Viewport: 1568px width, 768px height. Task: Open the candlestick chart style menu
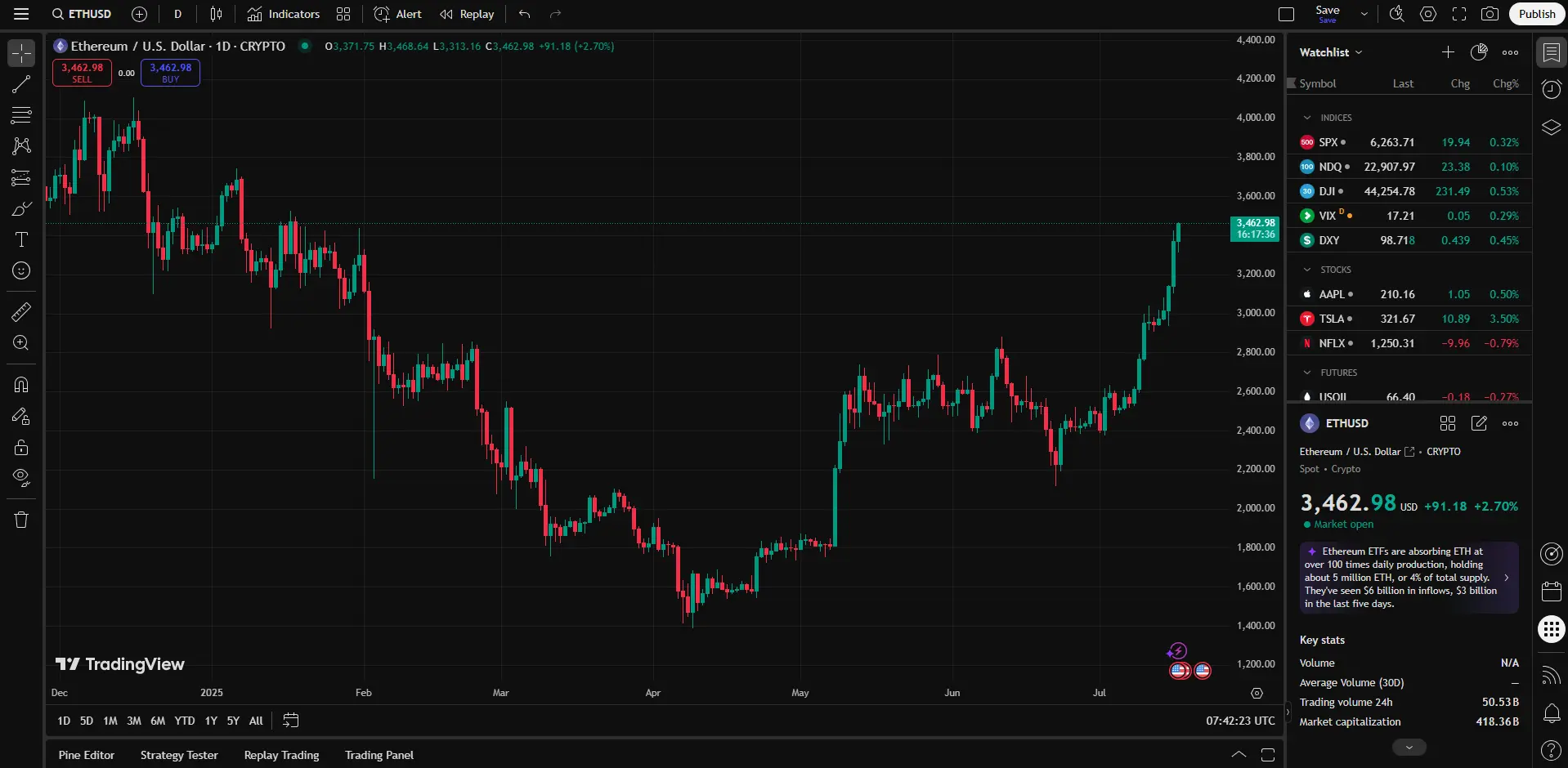point(216,14)
